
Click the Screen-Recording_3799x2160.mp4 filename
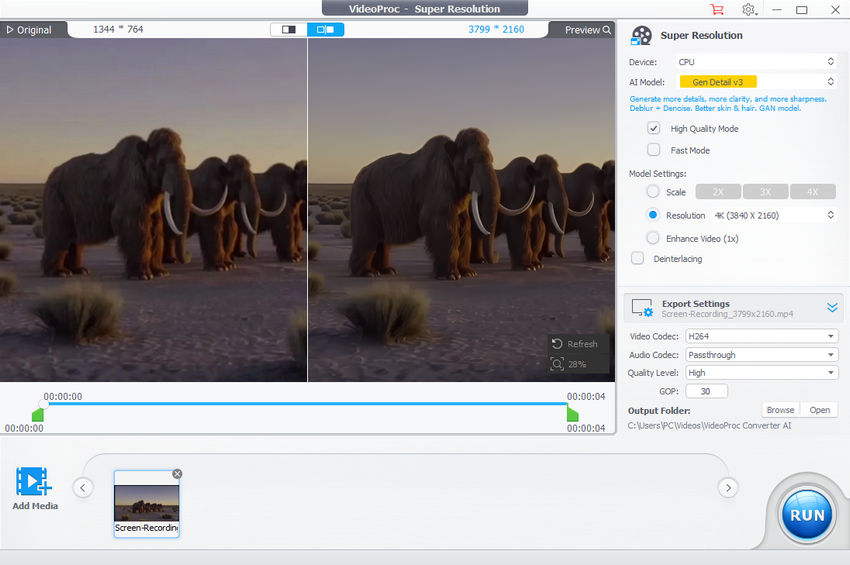(x=727, y=314)
